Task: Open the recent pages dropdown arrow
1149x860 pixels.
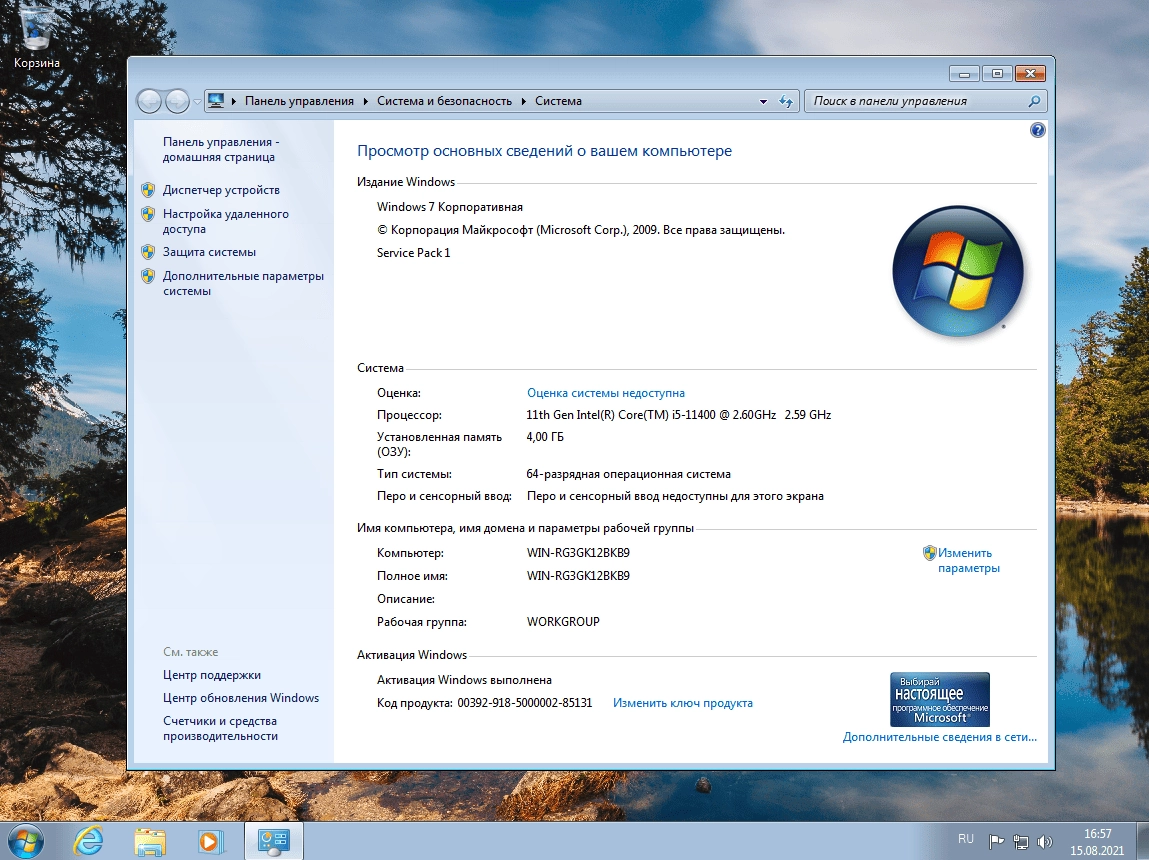Action: 196,102
